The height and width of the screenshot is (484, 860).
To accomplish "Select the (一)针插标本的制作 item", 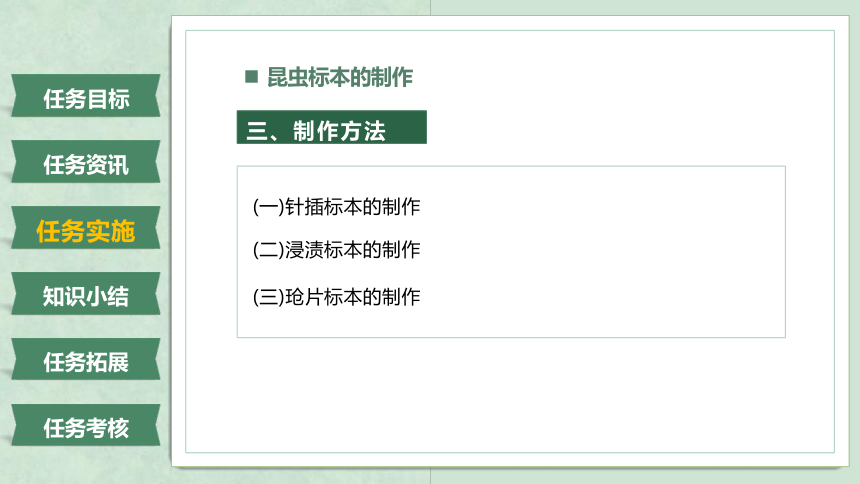I will pyautogui.click(x=336, y=207).
